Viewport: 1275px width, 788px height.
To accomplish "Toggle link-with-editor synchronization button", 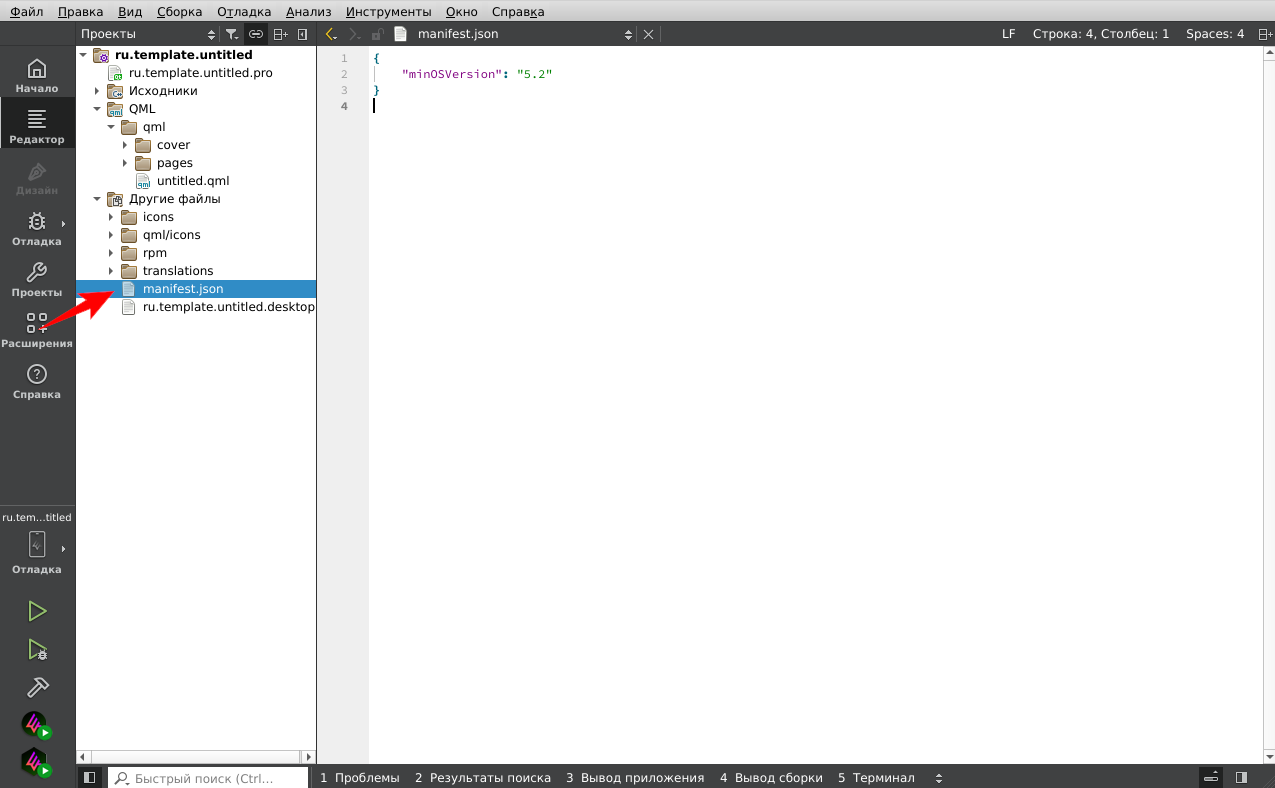I will 256,34.
